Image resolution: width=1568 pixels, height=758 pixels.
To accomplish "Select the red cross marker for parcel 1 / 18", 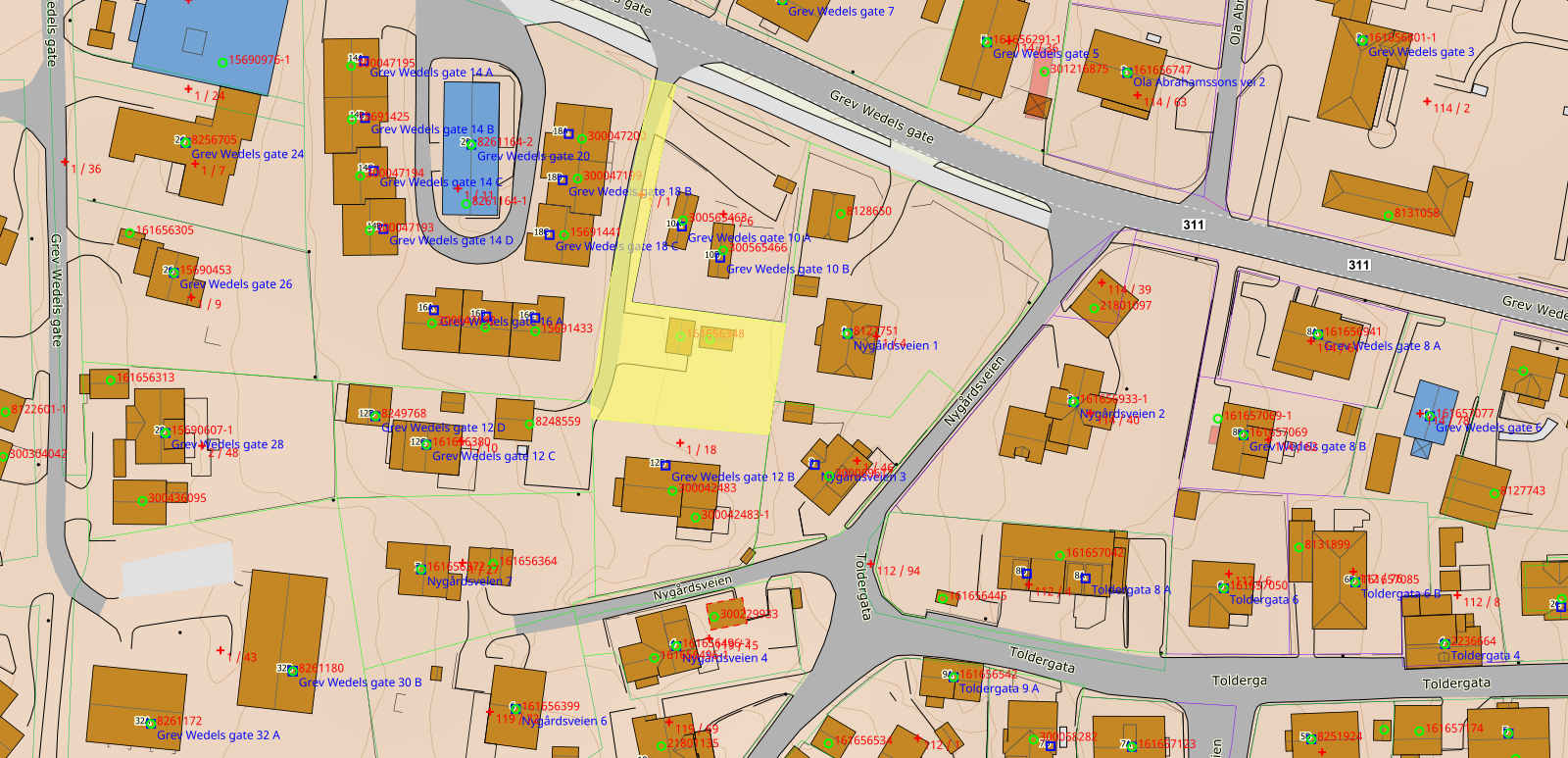I will pos(680,443).
